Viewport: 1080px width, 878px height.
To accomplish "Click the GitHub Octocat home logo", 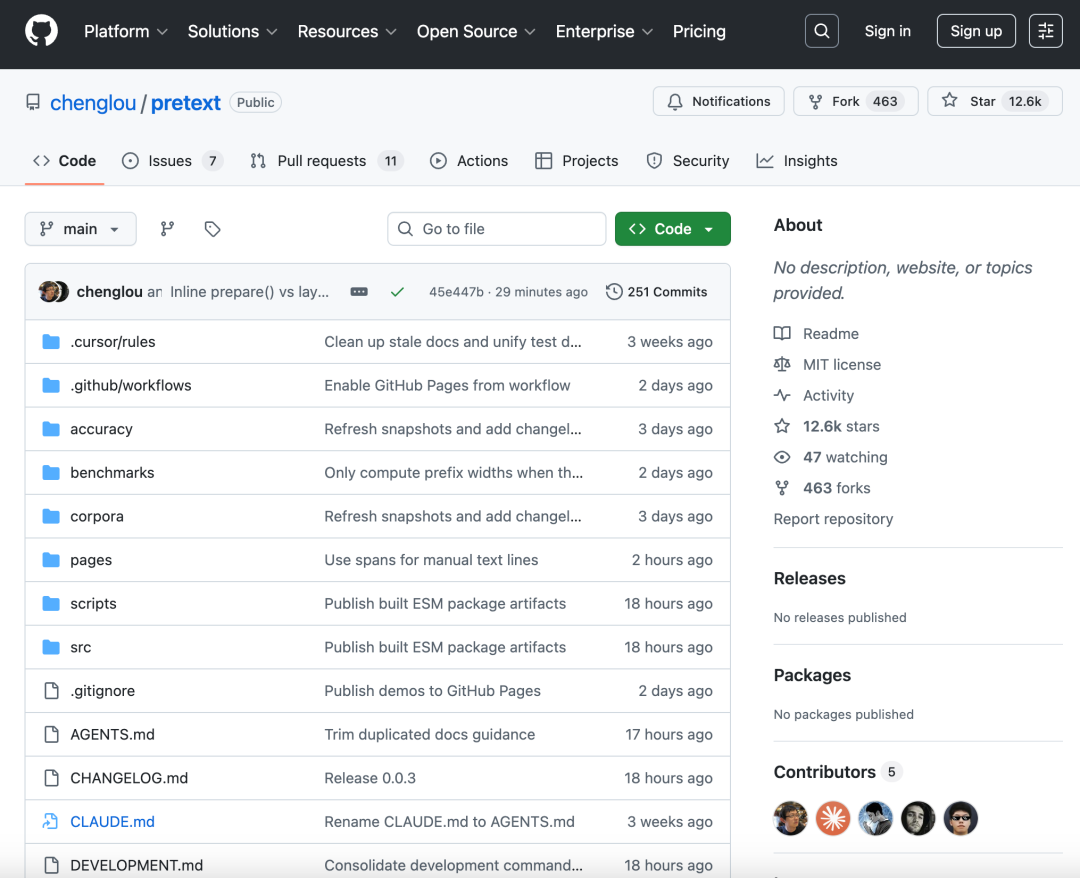I will point(40,30).
